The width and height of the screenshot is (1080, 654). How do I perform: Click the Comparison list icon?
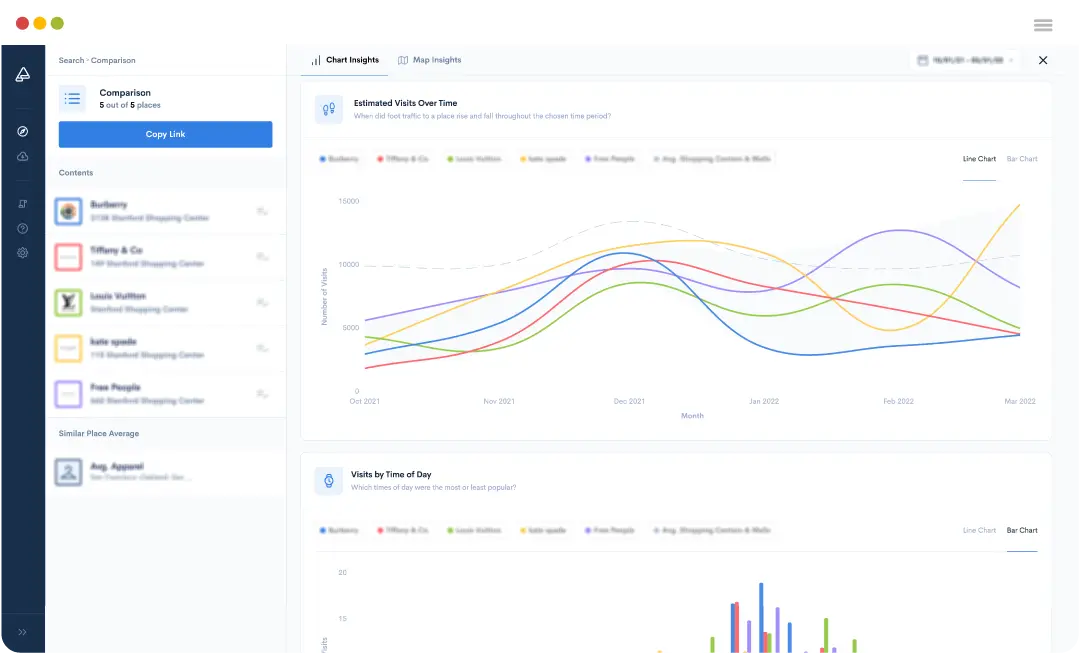click(x=72, y=98)
